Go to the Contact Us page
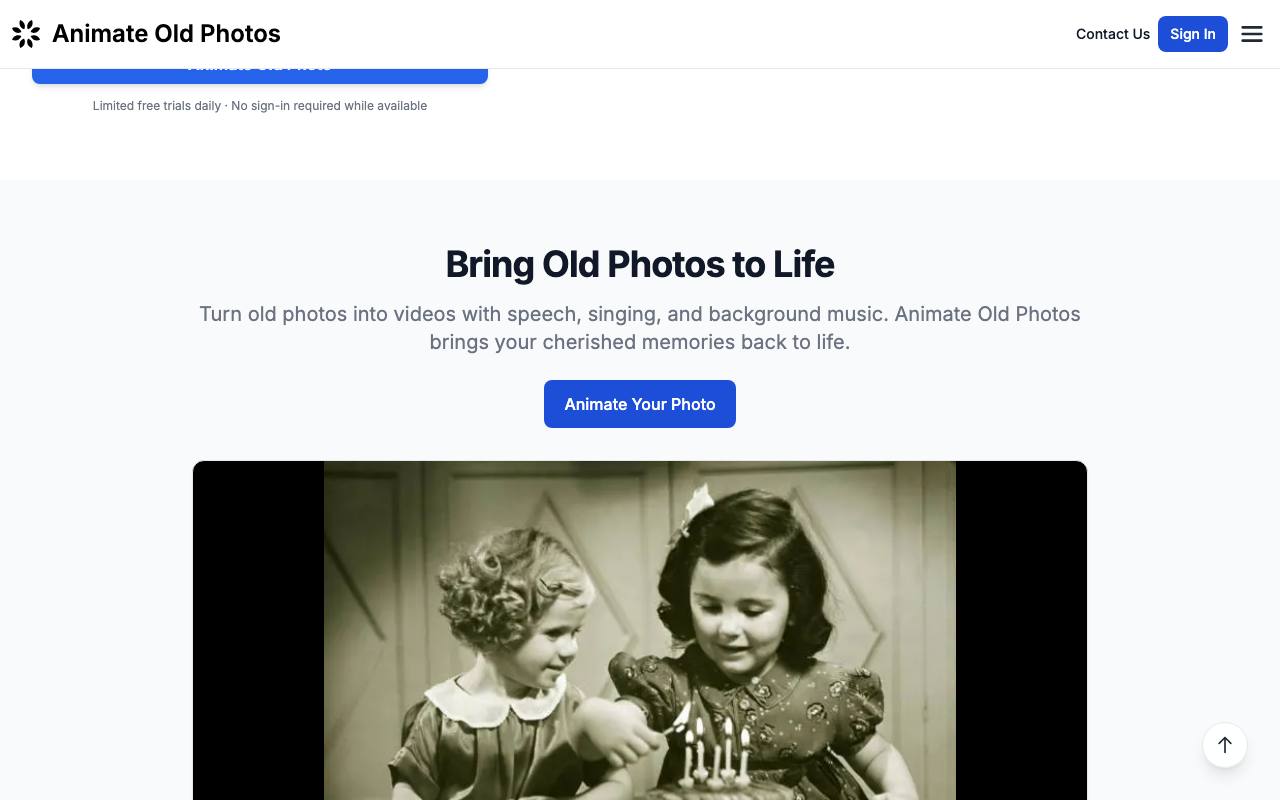 click(x=1113, y=34)
